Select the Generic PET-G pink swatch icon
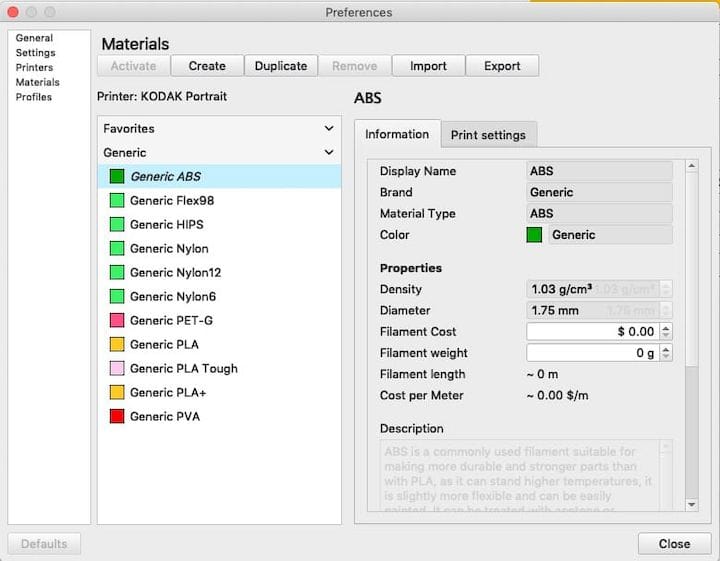The width and height of the screenshot is (720, 561). click(x=117, y=321)
